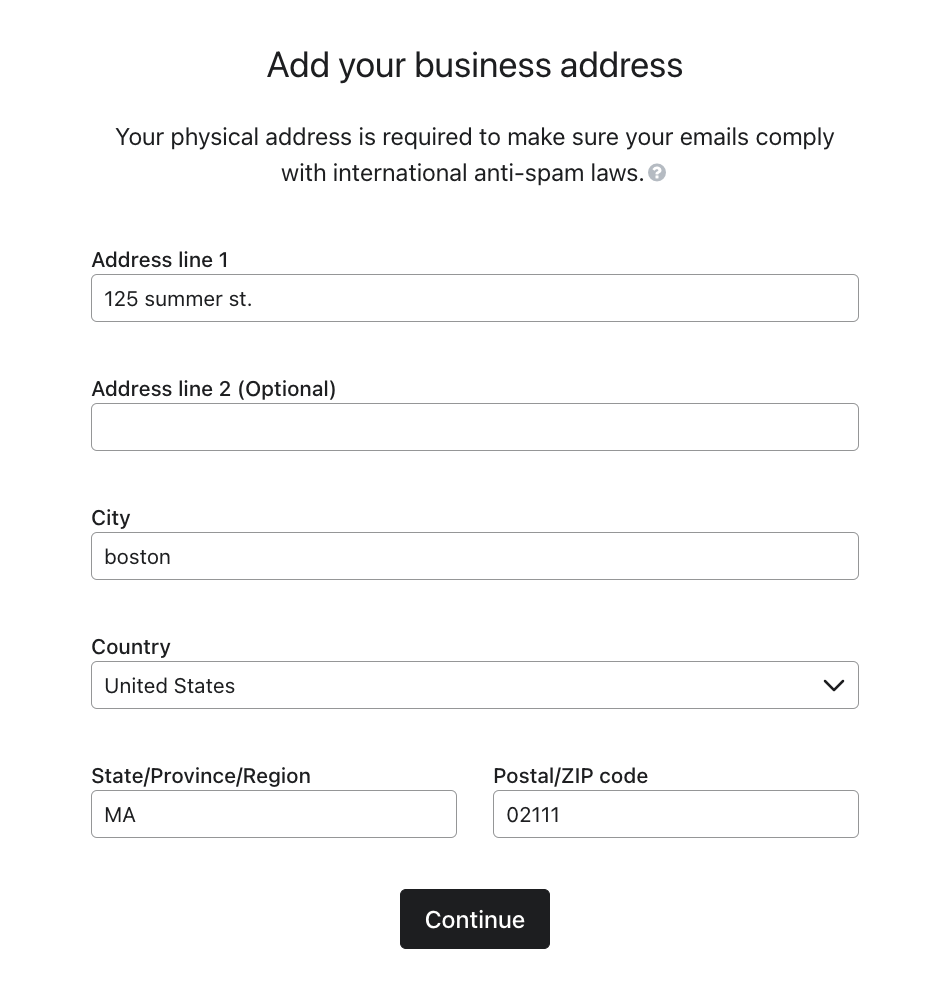Click the Add your business address heading
Image resolution: width=952 pixels, height=998 pixels.
coord(475,65)
